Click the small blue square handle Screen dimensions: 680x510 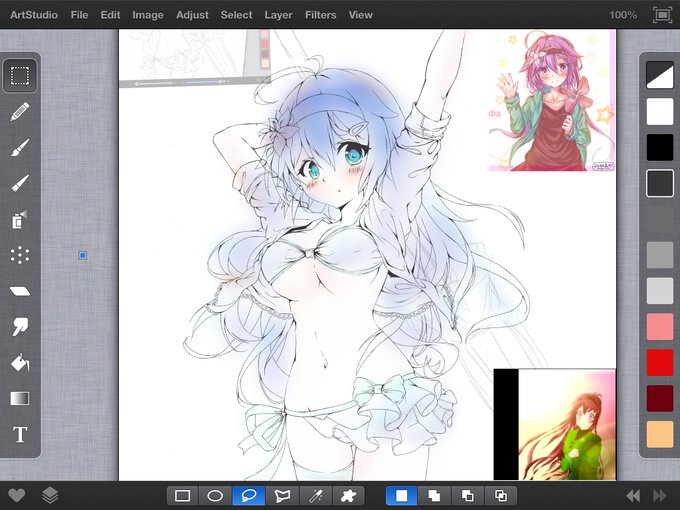pos(82,255)
